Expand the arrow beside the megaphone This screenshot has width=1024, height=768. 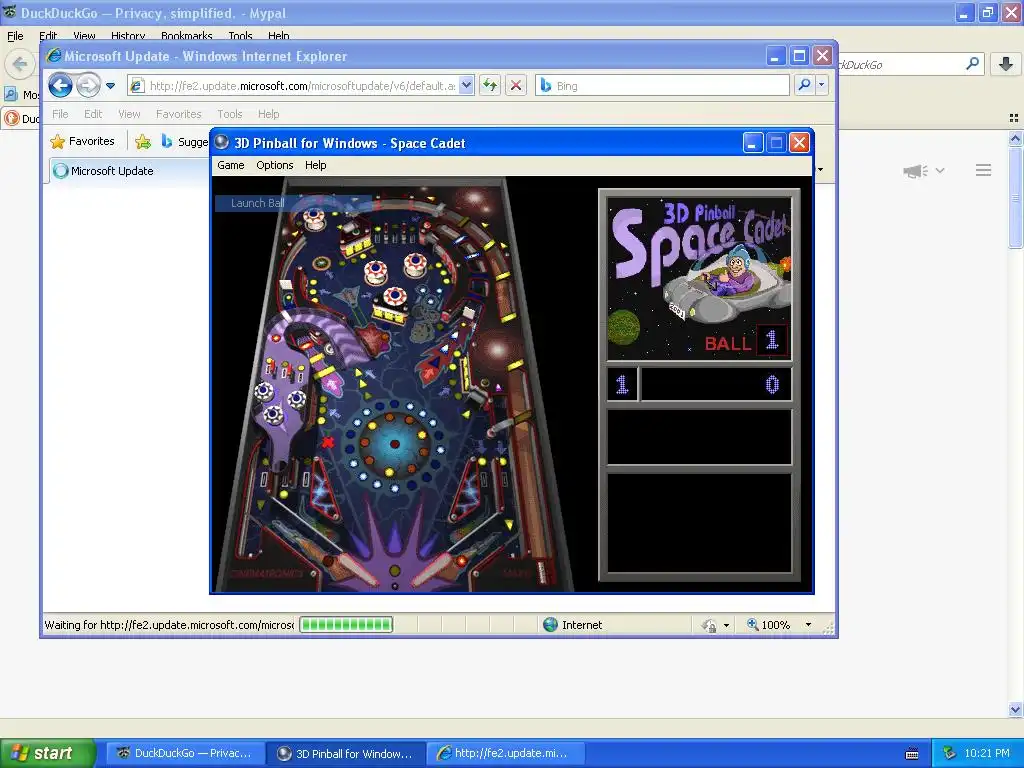pyautogui.click(x=940, y=170)
